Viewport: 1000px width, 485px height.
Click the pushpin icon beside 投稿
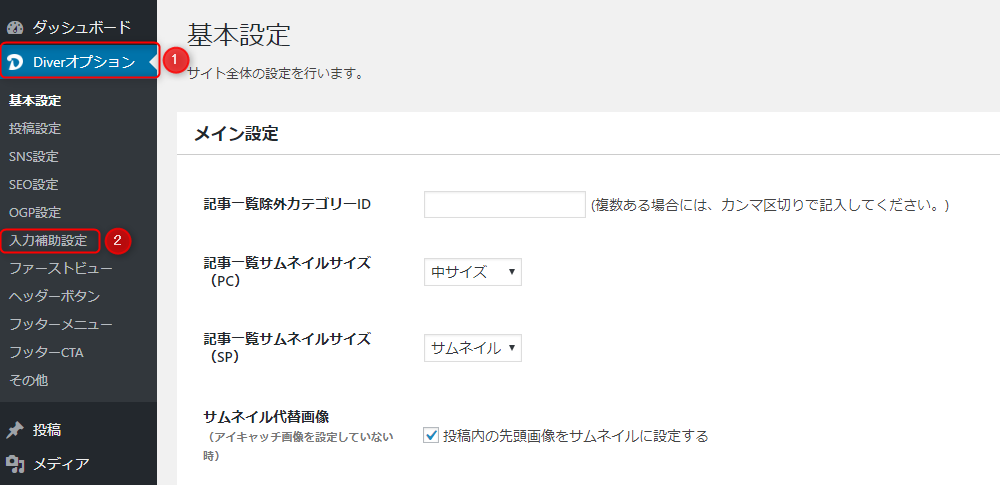pyautogui.click(x=15, y=430)
